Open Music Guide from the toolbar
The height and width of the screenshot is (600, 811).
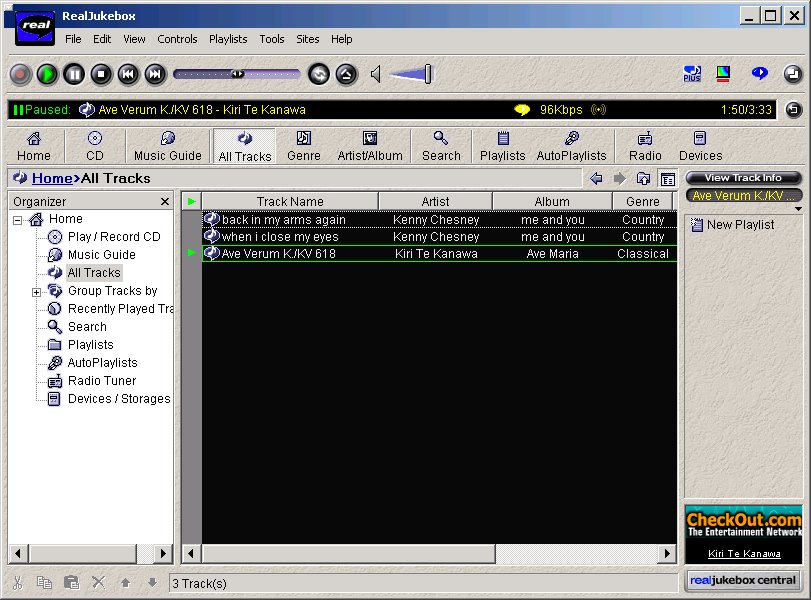pyautogui.click(x=168, y=146)
